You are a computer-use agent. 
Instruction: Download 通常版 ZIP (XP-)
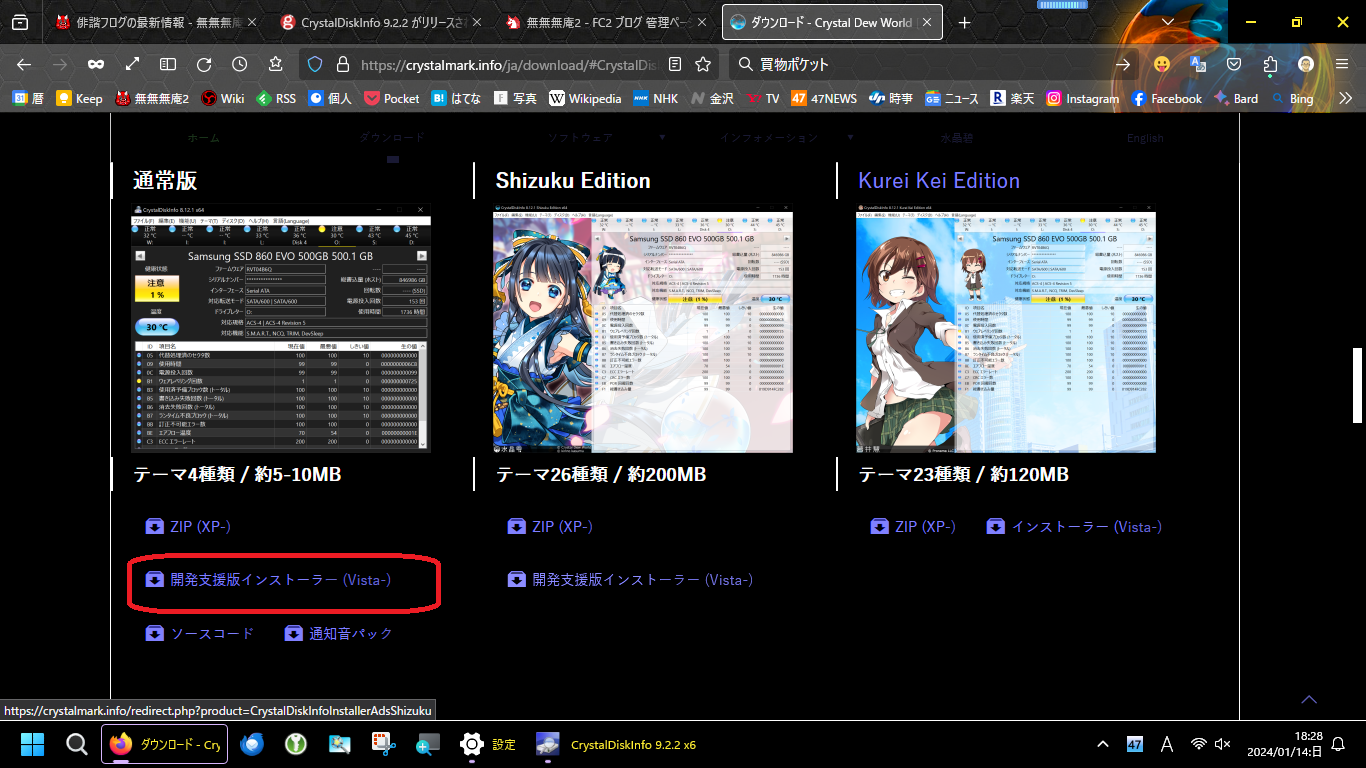click(x=188, y=526)
